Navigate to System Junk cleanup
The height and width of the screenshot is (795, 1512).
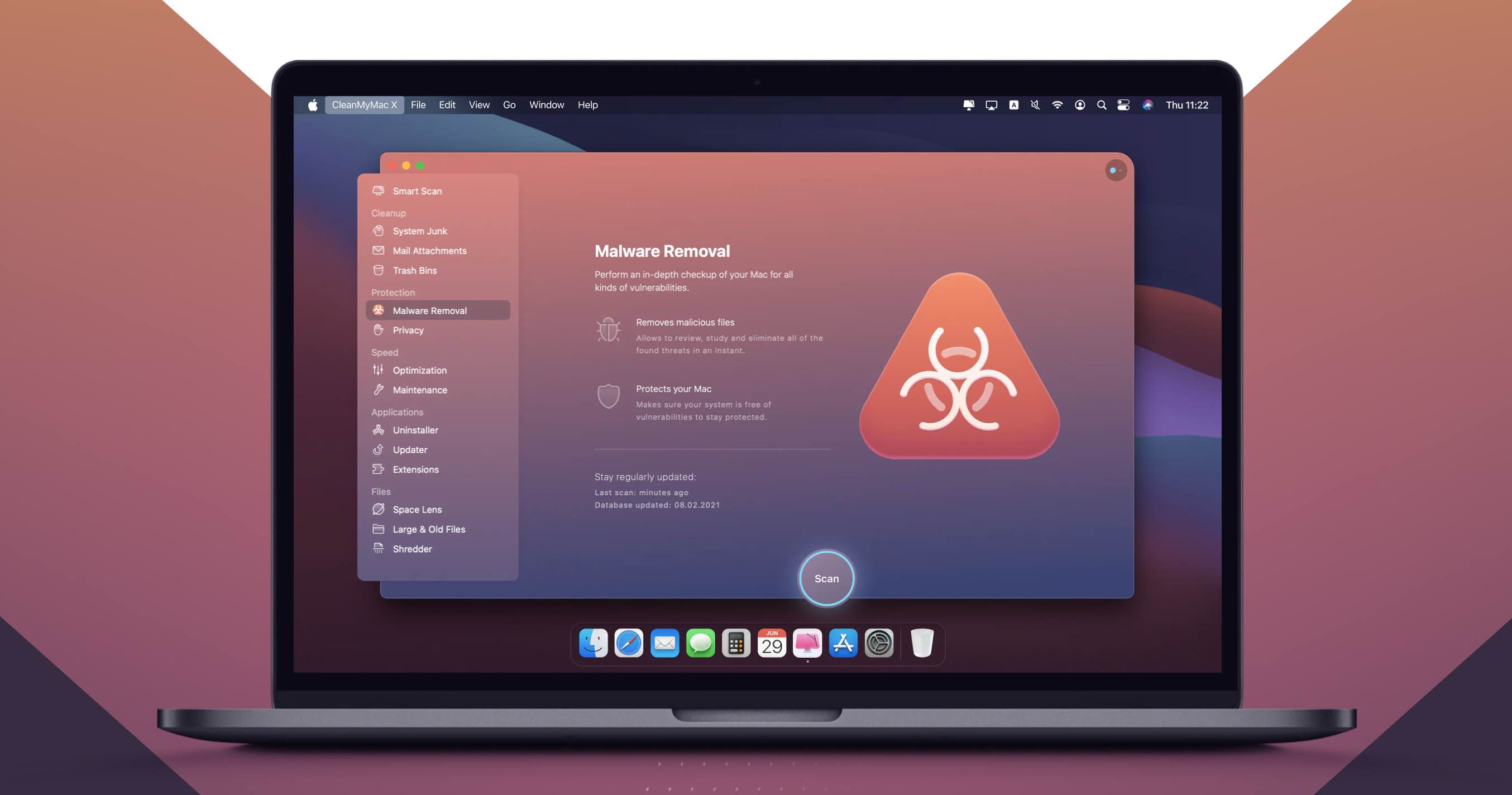pyautogui.click(x=419, y=231)
